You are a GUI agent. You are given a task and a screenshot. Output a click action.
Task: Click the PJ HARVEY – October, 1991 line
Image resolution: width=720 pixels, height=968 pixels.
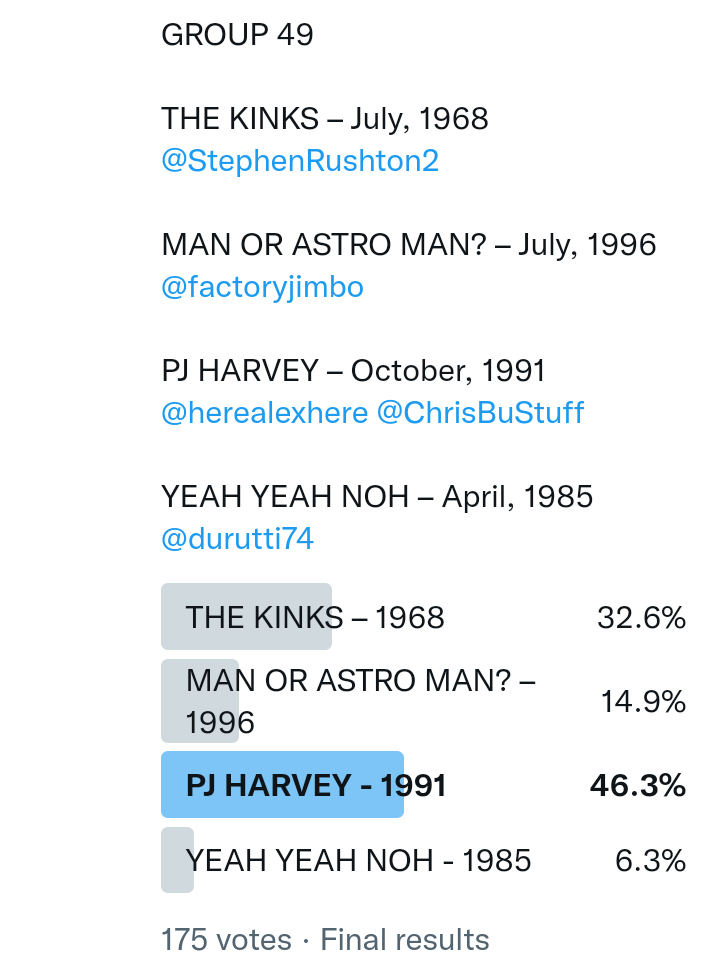tap(353, 371)
